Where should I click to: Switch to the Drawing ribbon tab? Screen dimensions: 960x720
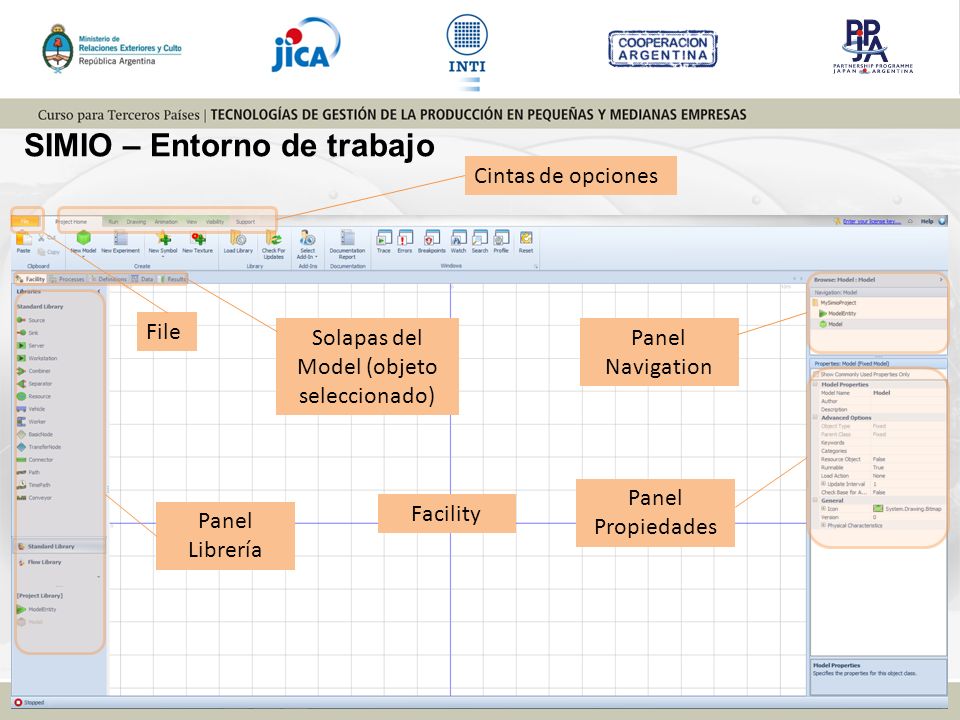(136, 222)
